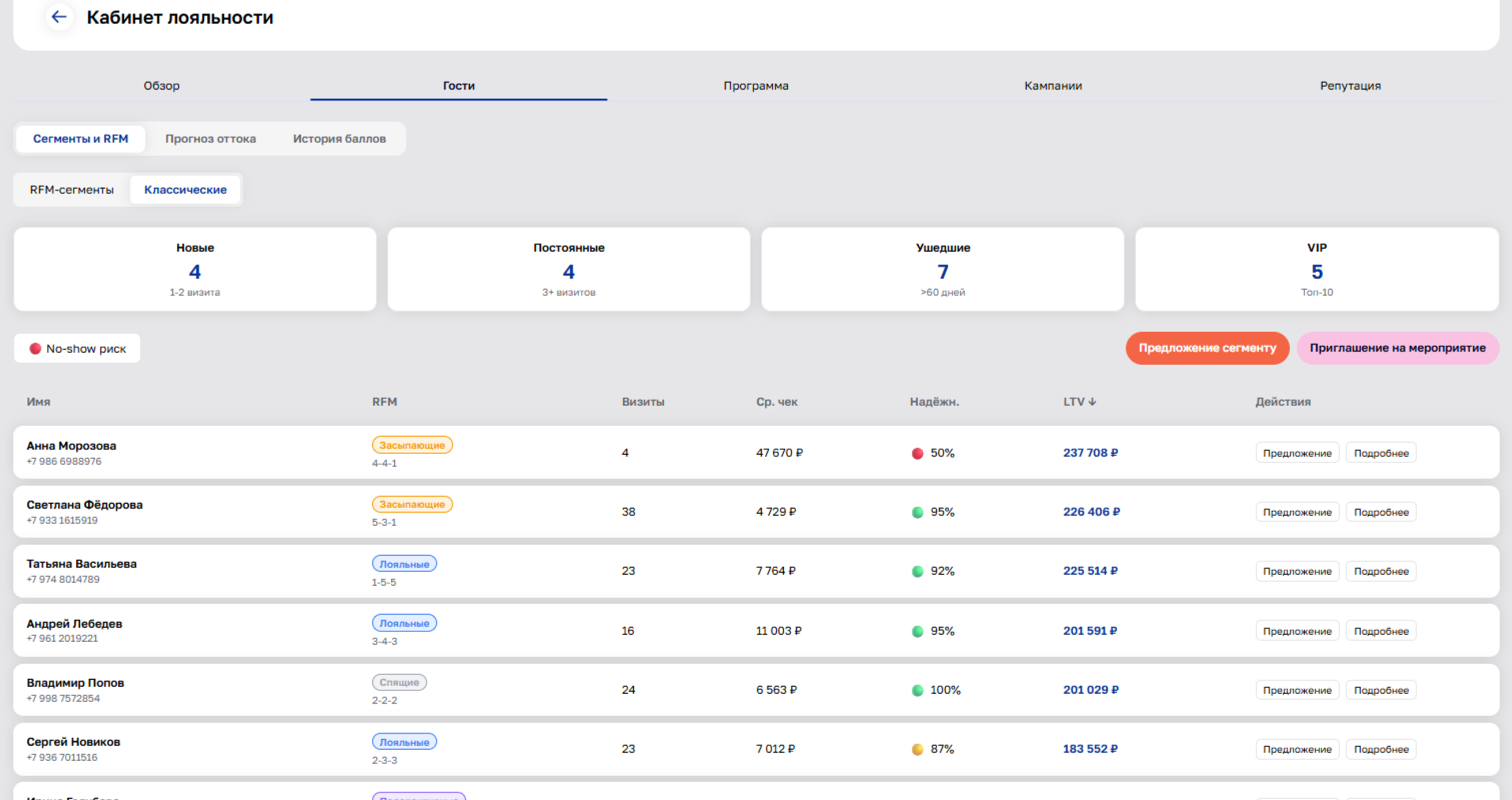
Task: Click Спящие badge for Владимир Попов
Action: [399, 682]
